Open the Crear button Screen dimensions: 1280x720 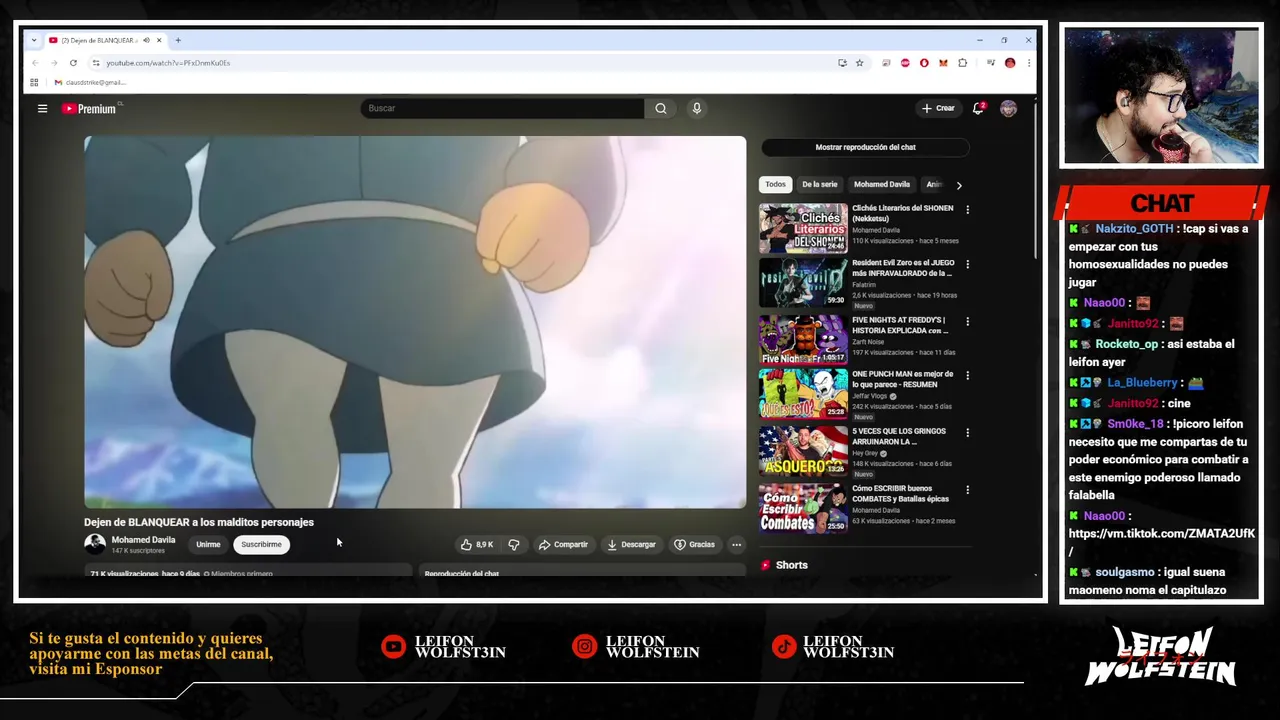(938, 108)
